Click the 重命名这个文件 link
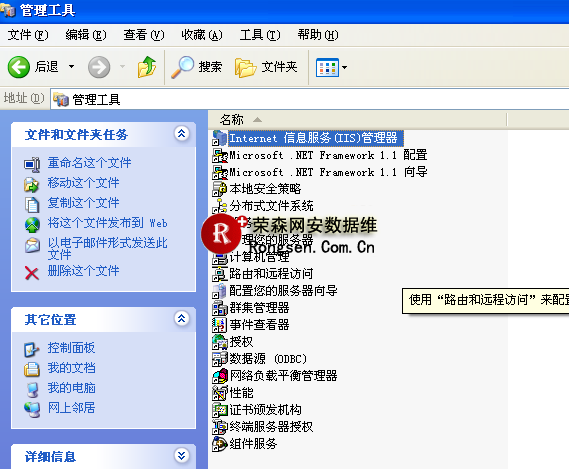This screenshot has width=569, height=469. (89, 163)
